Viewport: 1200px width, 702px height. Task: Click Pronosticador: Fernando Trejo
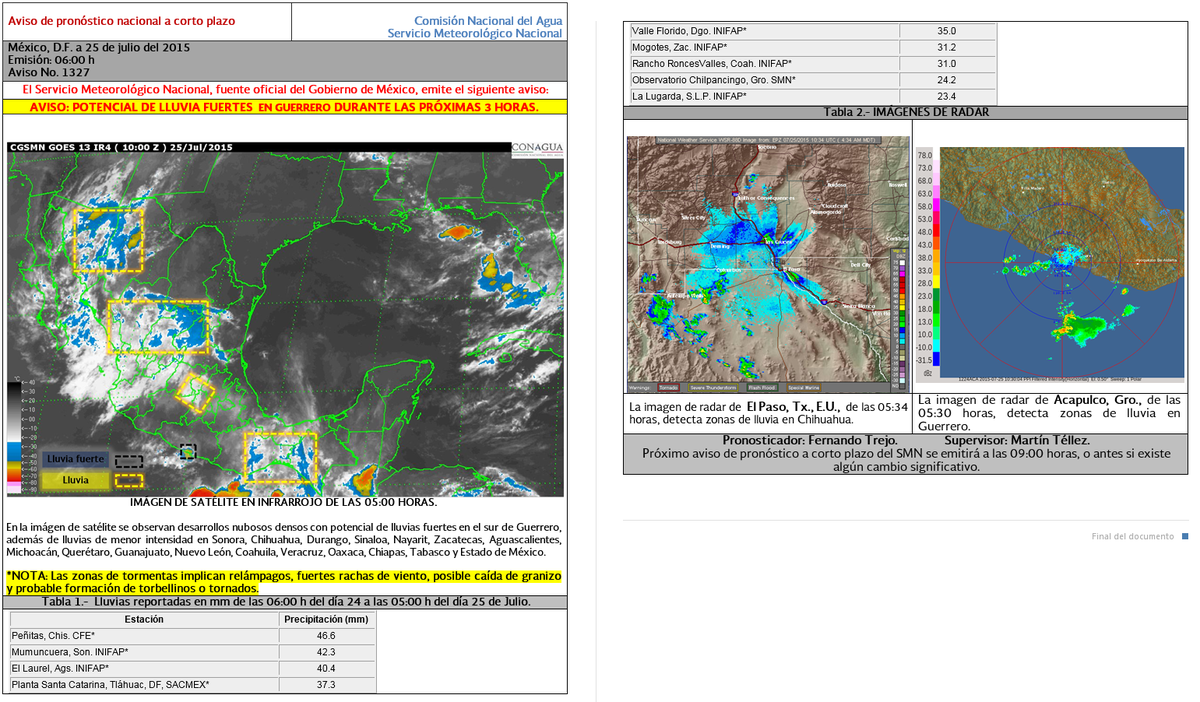click(x=809, y=440)
